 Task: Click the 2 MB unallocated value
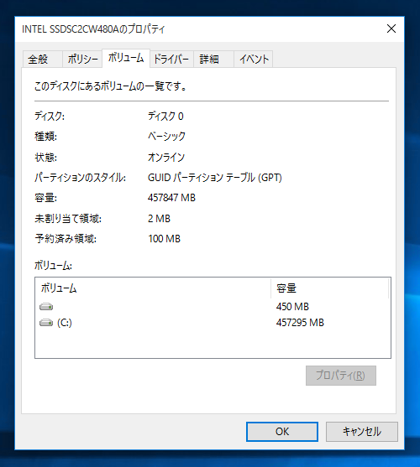click(159, 219)
